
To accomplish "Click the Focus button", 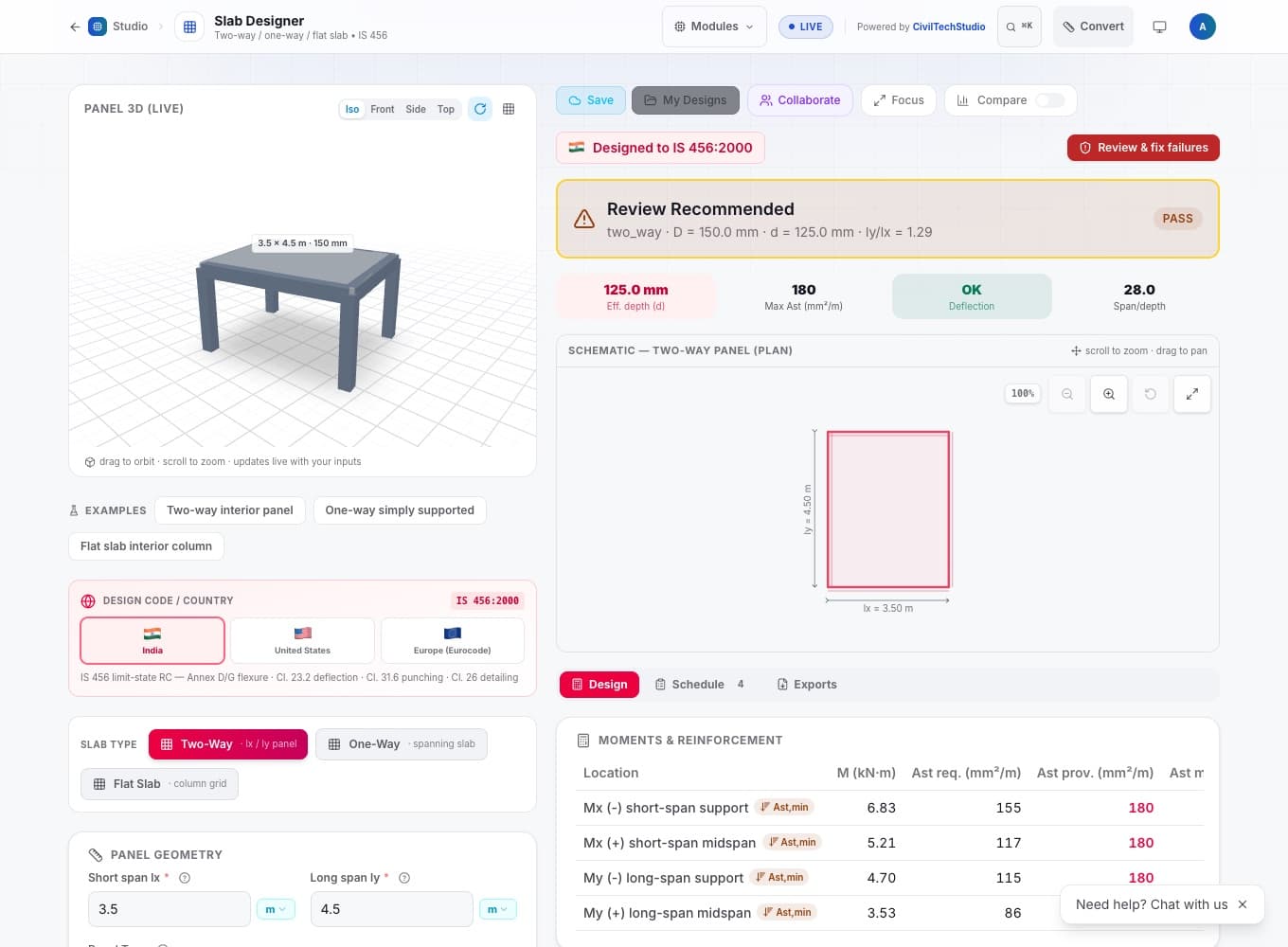I will 899,100.
